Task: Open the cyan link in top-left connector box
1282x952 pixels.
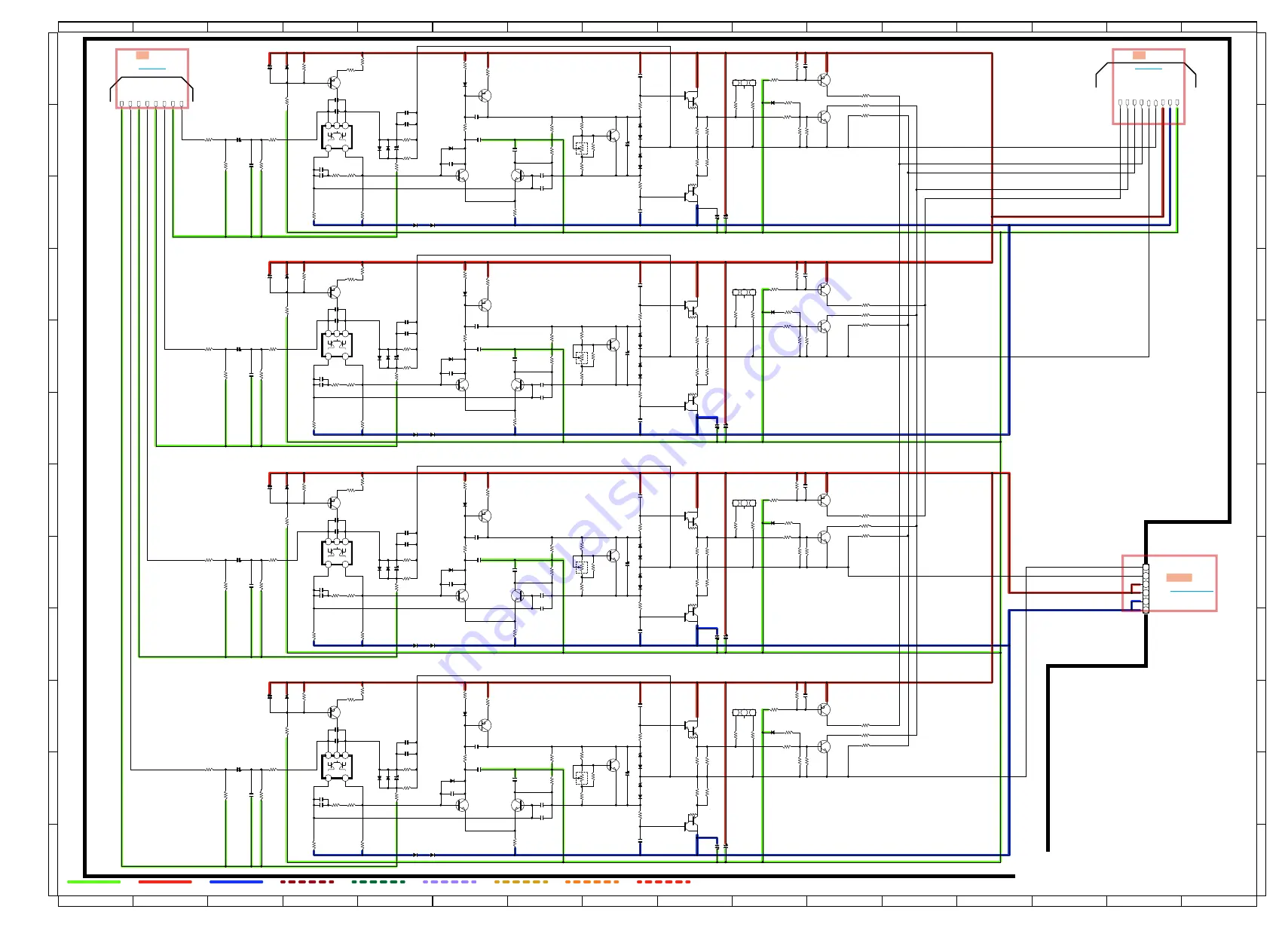Action: [x=152, y=69]
